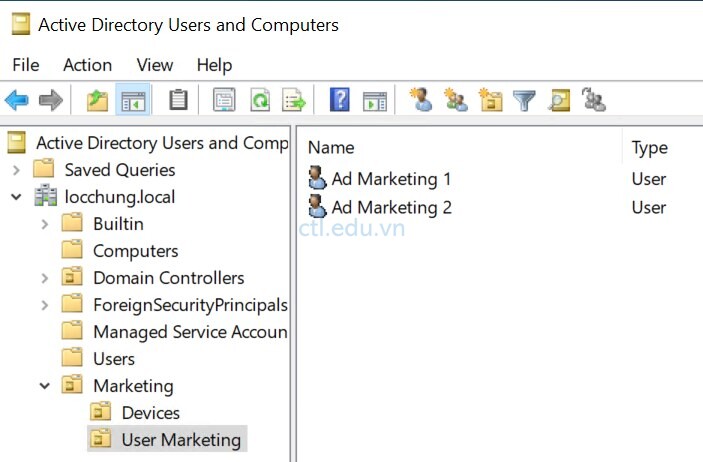Click the clipboard paste toolbar icon
Viewport: 703px width, 462px height.
pos(178,100)
